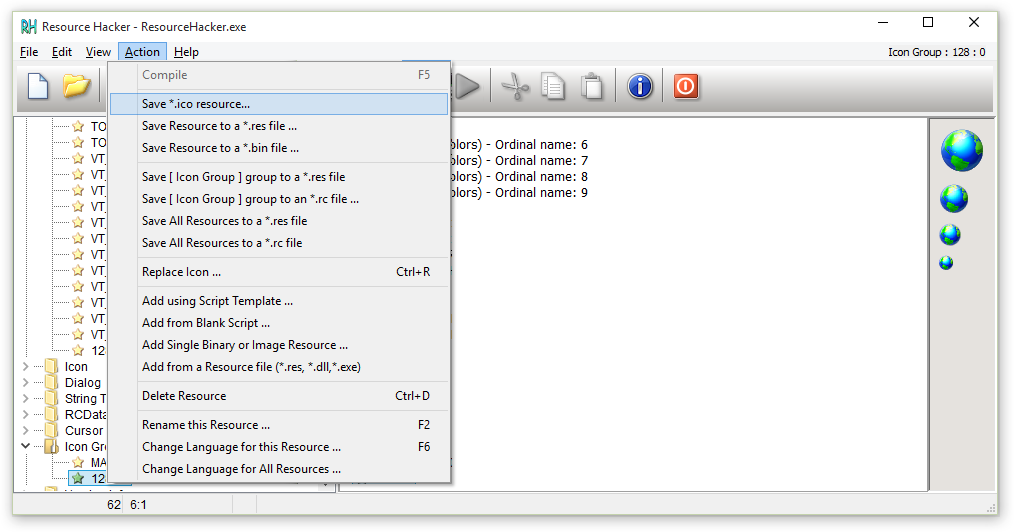The height and width of the screenshot is (532, 1014).
Task: Choose Add Single Binary or Image Resource
Action: 279,345
